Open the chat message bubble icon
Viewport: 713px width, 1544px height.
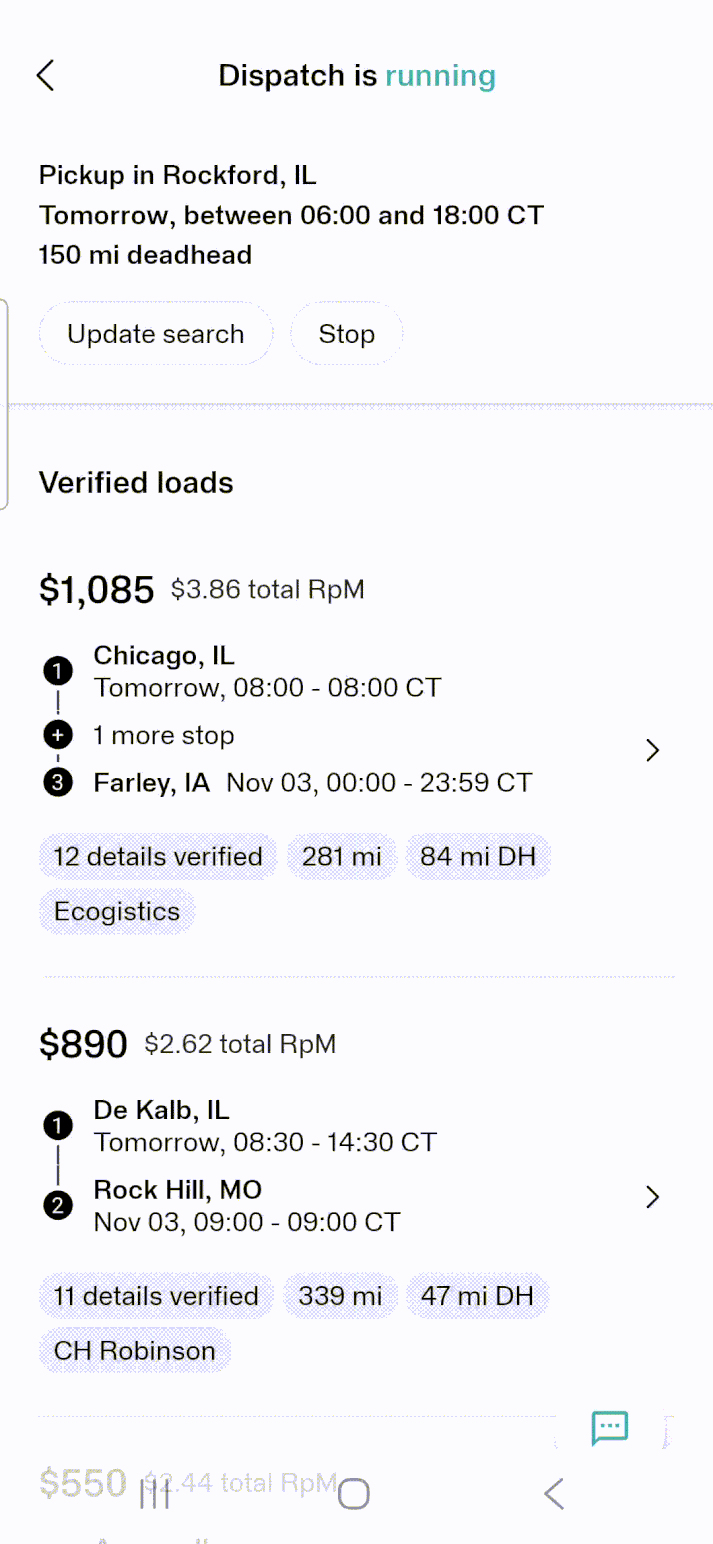tap(609, 1427)
